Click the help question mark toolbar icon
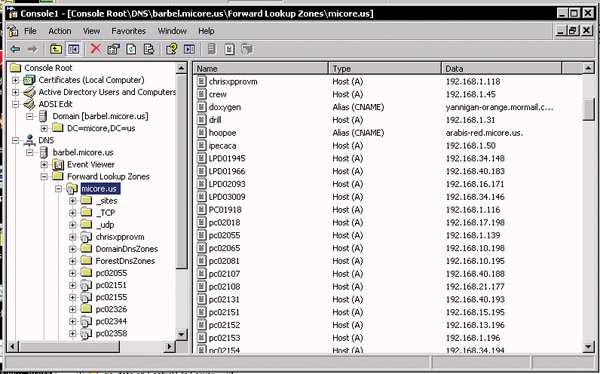Screen dimensions: 600x374 (171, 49)
